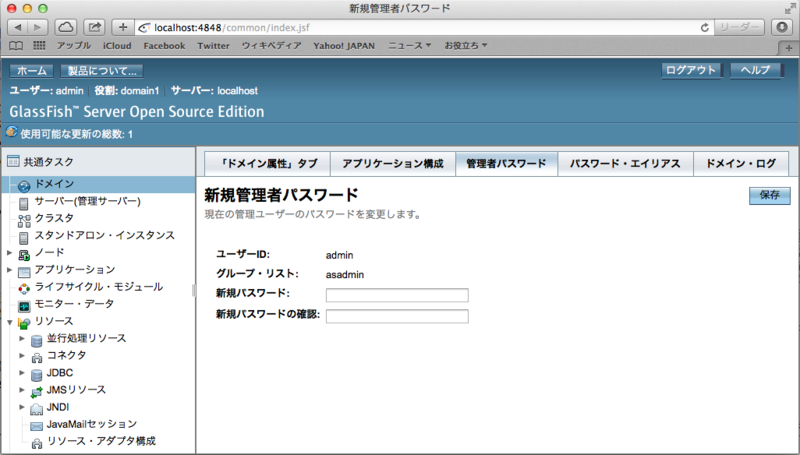Select the 管理者パスワード tab
Screen dimensions: 800x455
tap(506, 164)
